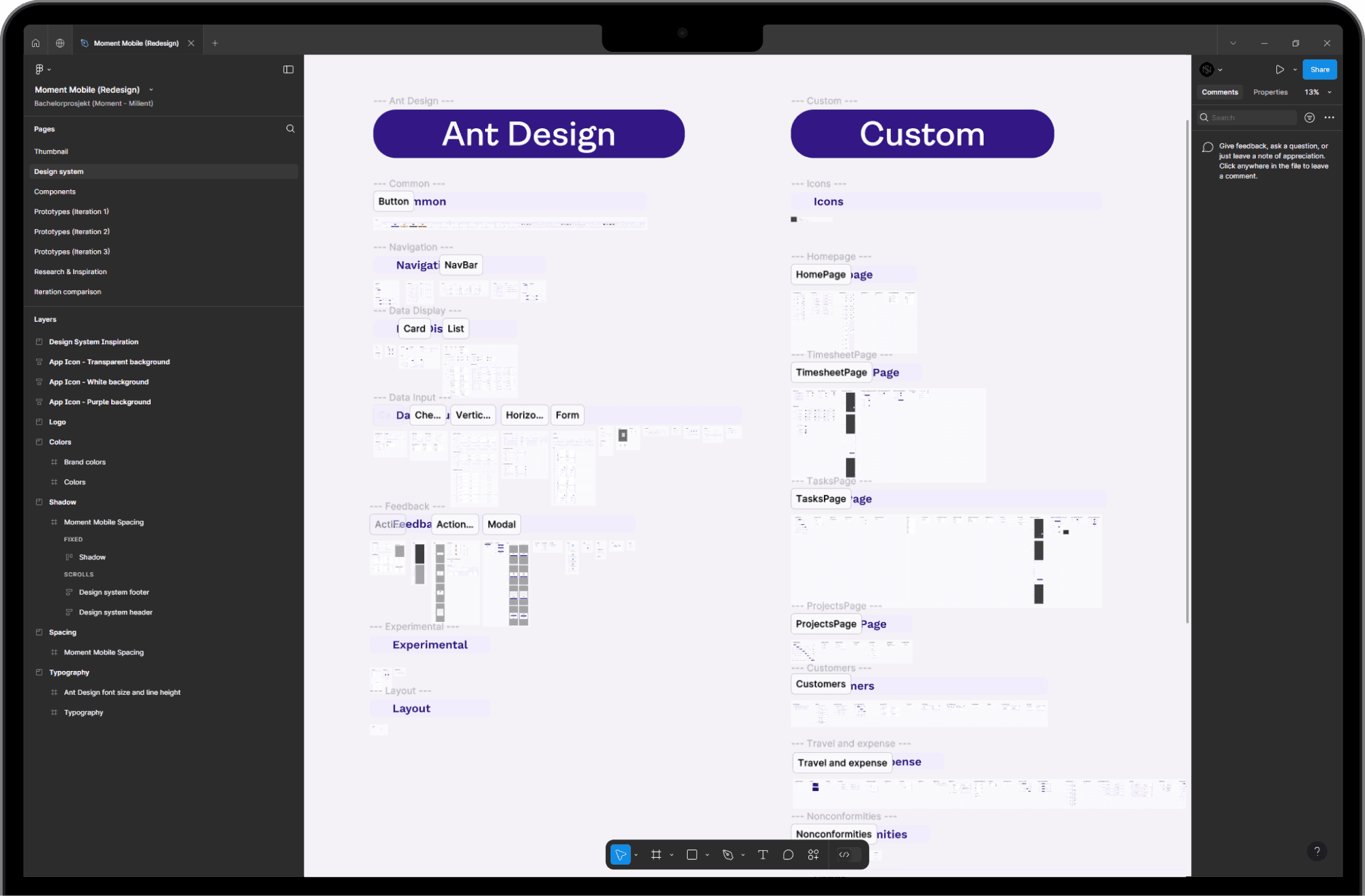This screenshot has height=896, width=1365.
Task: Select the Text tool
Action: coord(763,854)
